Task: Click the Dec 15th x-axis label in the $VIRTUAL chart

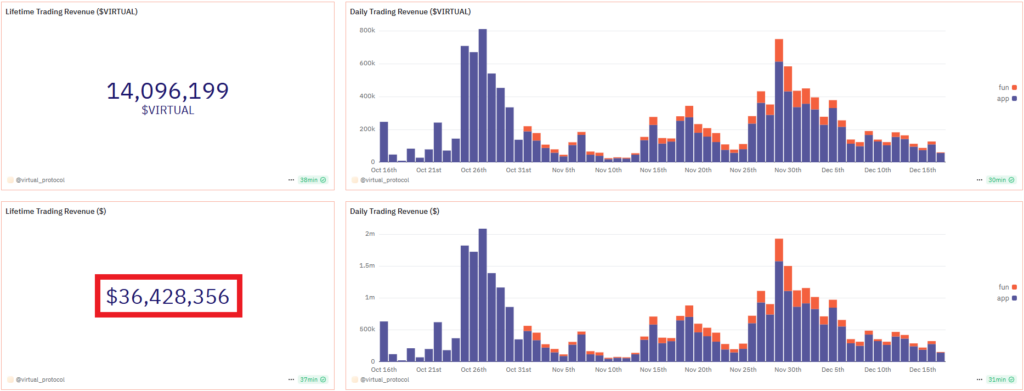Action: [923, 170]
